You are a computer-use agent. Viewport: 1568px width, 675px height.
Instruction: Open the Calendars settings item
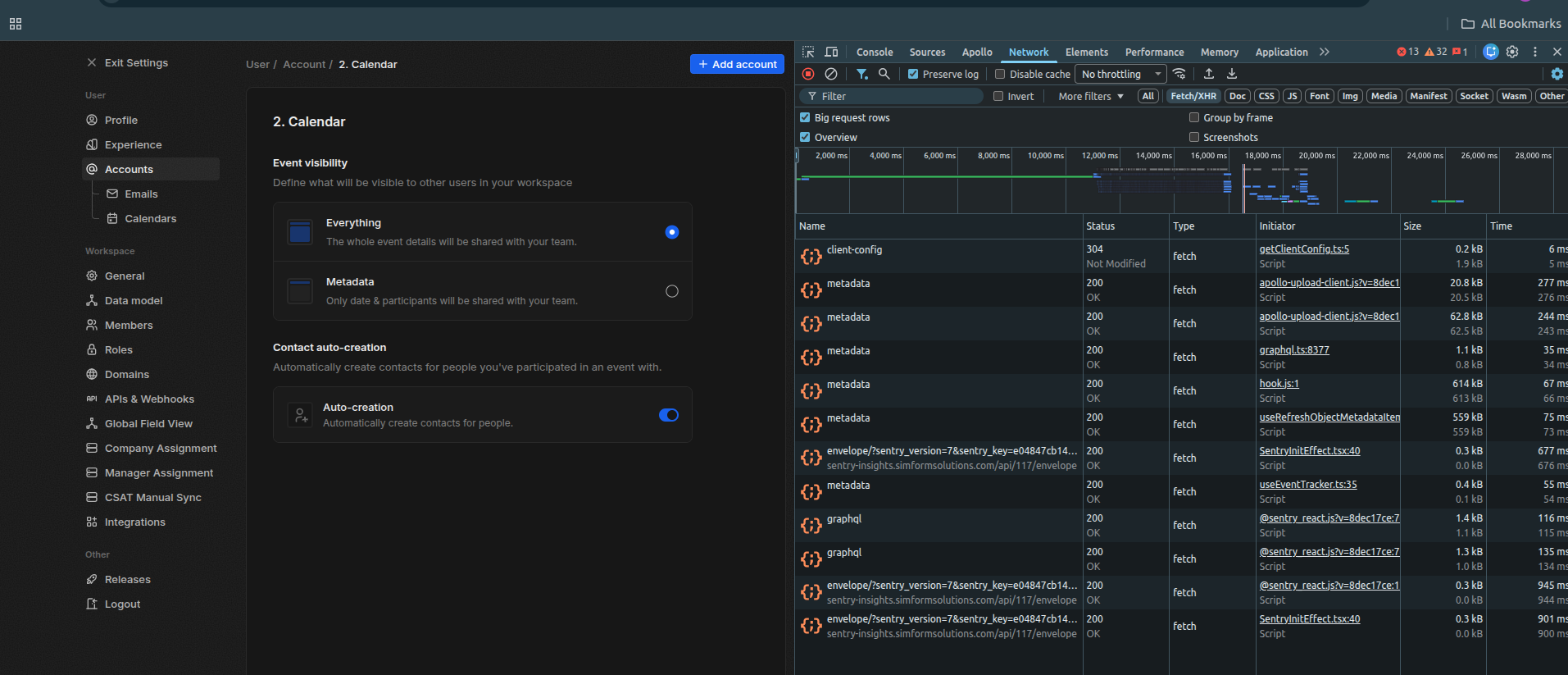(150, 219)
